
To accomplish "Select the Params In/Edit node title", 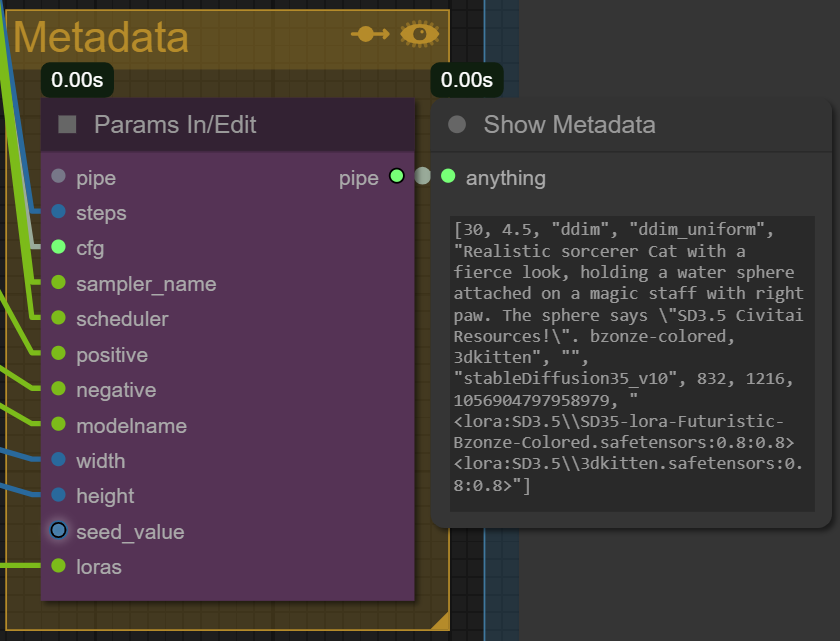I will pos(175,125).
